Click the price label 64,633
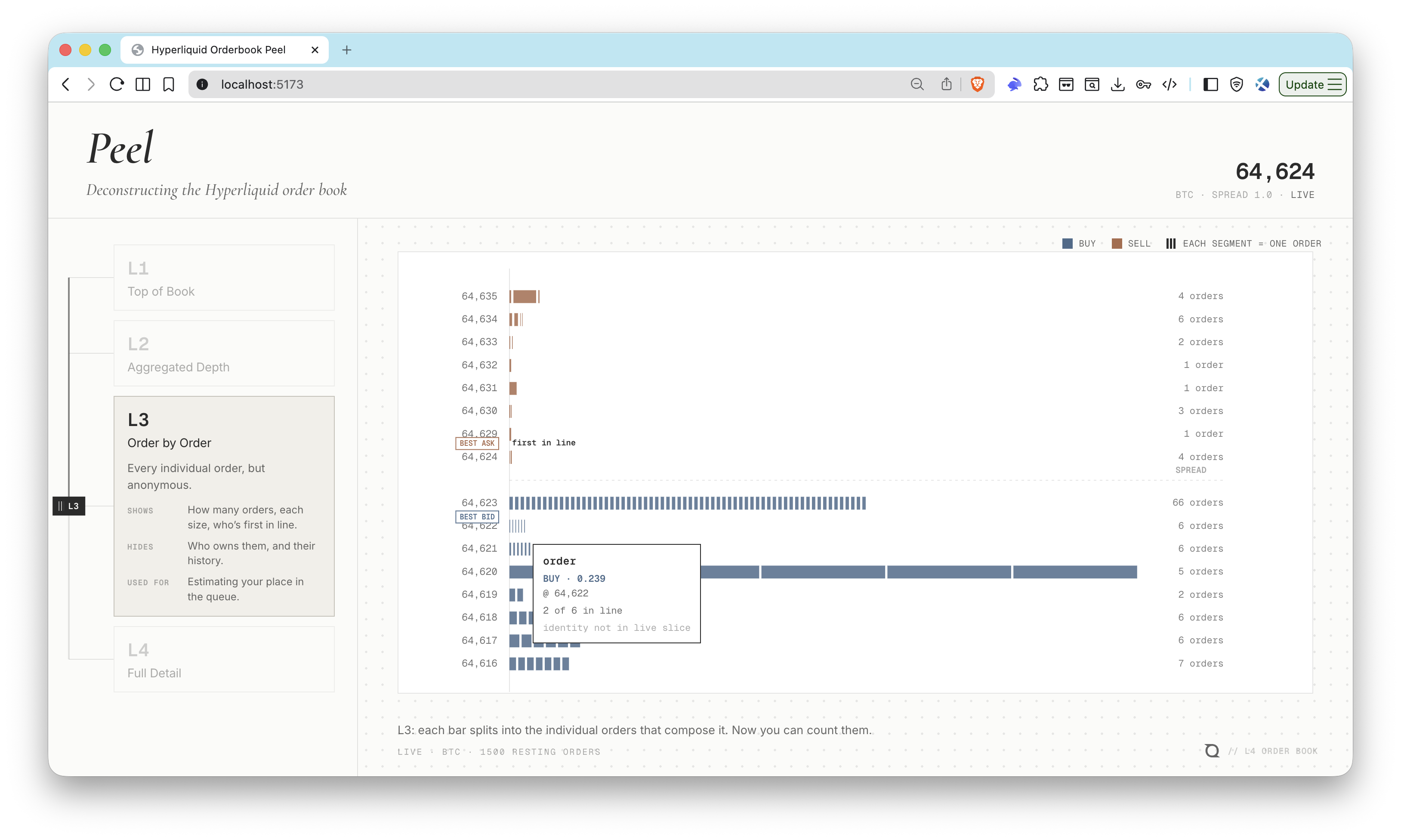 coord(479,342)
